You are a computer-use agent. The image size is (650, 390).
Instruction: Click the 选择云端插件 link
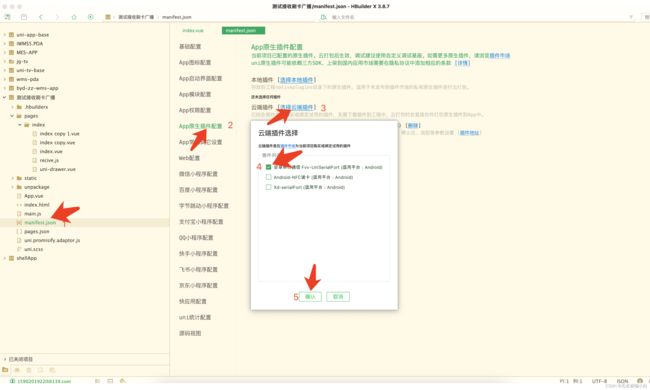point(296,107)
